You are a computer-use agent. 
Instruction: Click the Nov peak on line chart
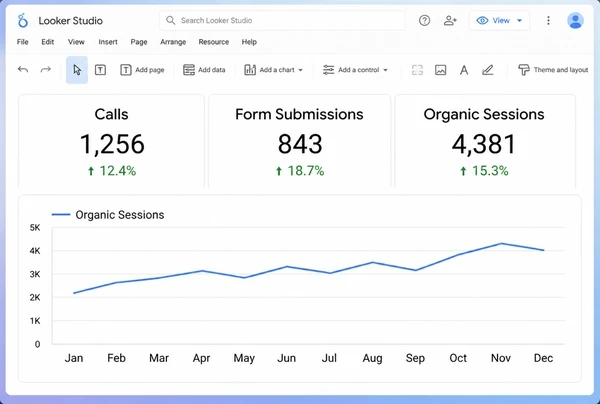pos(501,243)
